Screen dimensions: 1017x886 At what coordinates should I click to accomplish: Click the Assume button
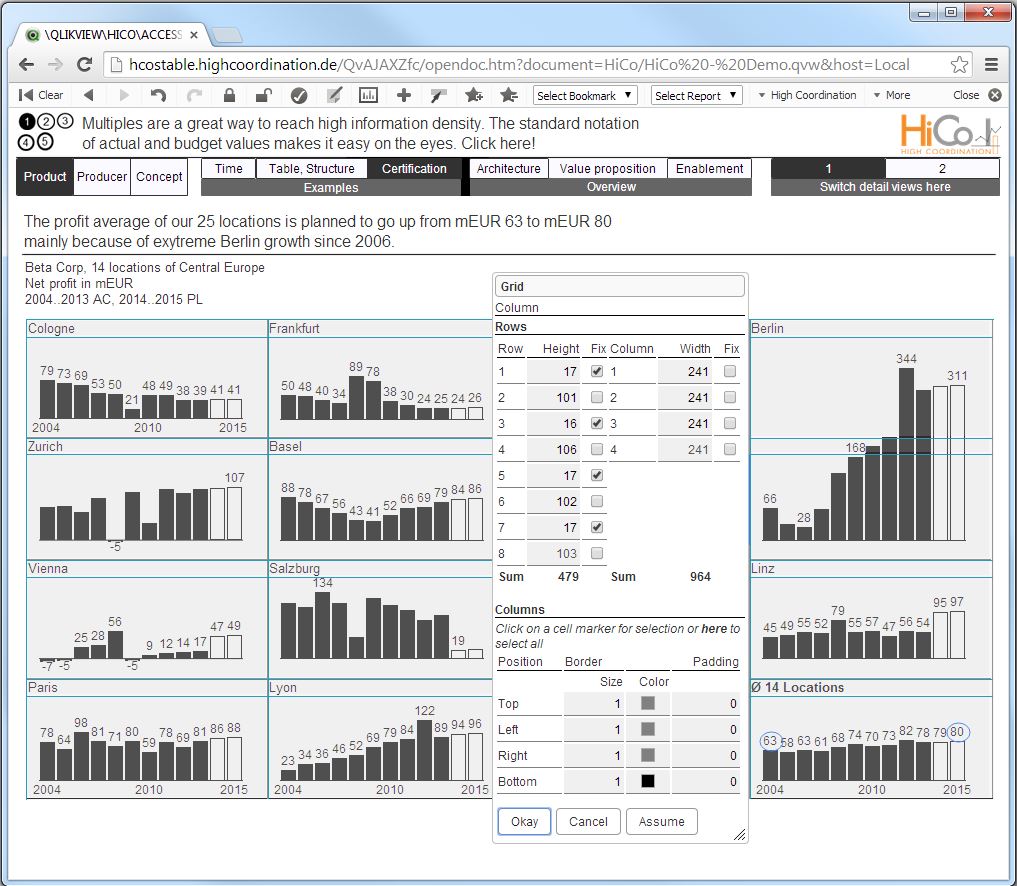point(662,821)
